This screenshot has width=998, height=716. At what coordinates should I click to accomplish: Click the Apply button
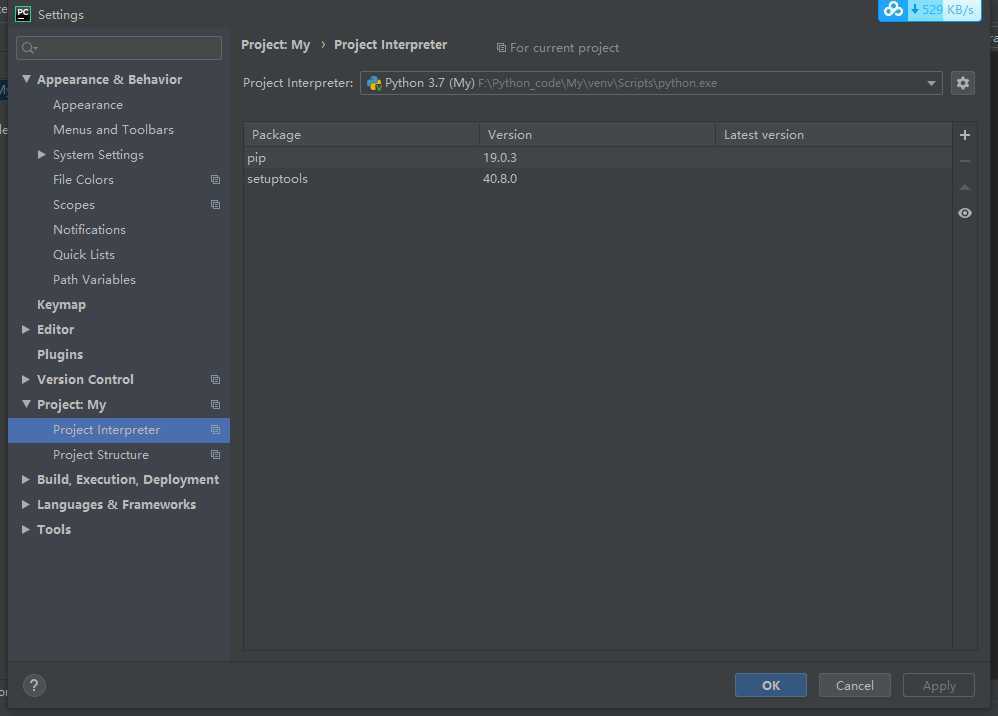coord(939,685)
